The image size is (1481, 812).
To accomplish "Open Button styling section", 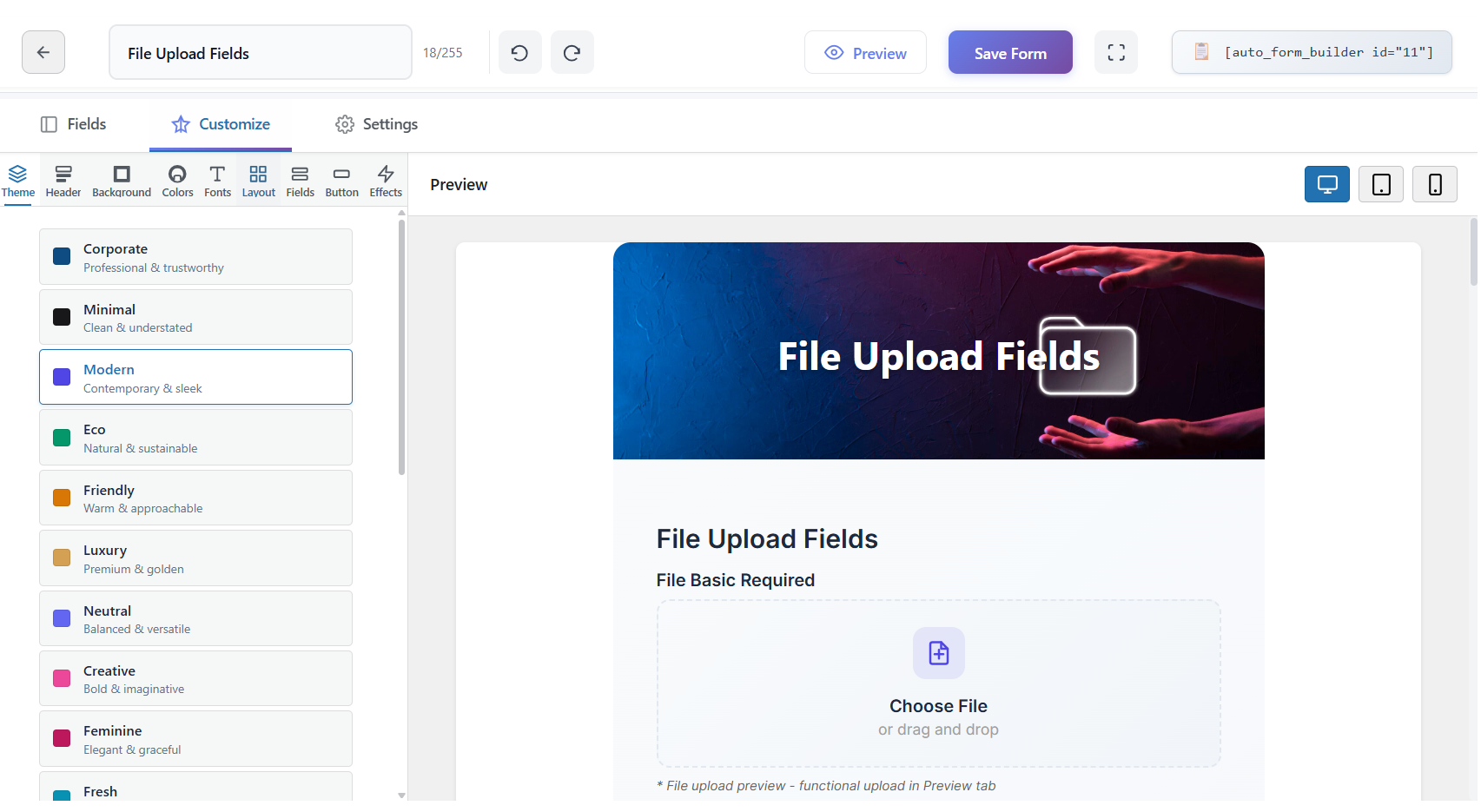I will pyautogui.click(x=341, y=182).
